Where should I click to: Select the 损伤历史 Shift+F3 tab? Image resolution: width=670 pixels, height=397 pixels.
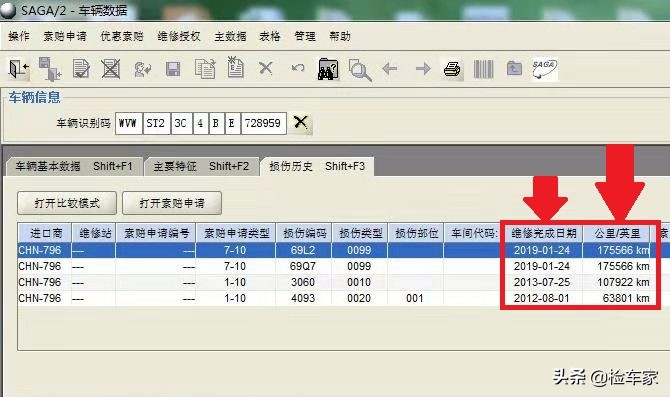click(x=317, y=166)
